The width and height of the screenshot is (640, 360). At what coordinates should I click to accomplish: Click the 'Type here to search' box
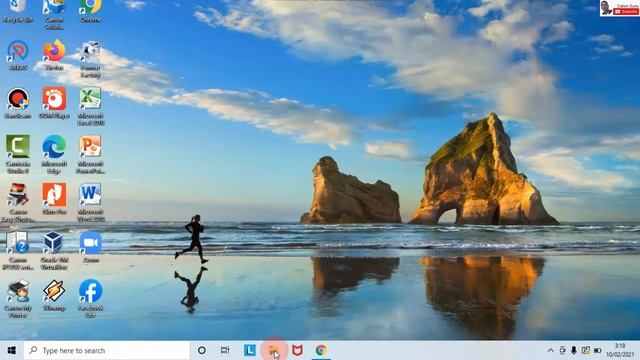coord(107,350)
